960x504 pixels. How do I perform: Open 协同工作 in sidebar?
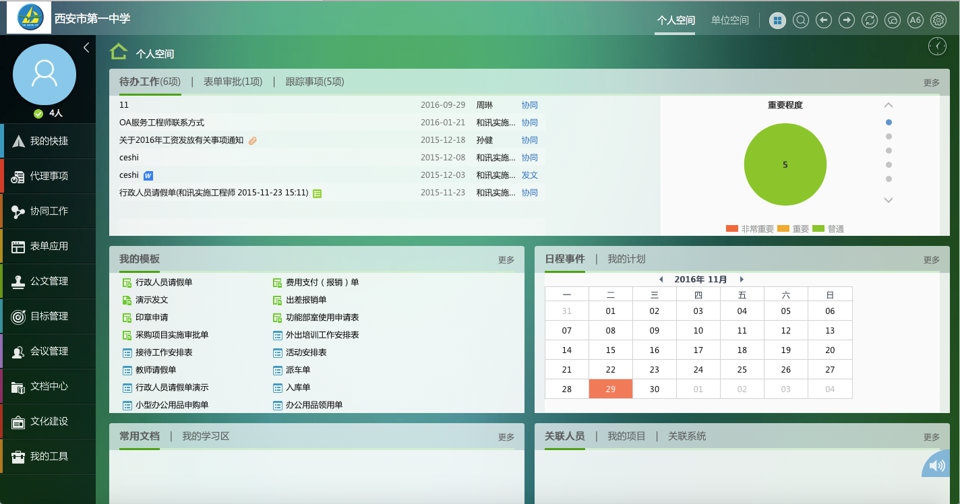tap(48, 211)
